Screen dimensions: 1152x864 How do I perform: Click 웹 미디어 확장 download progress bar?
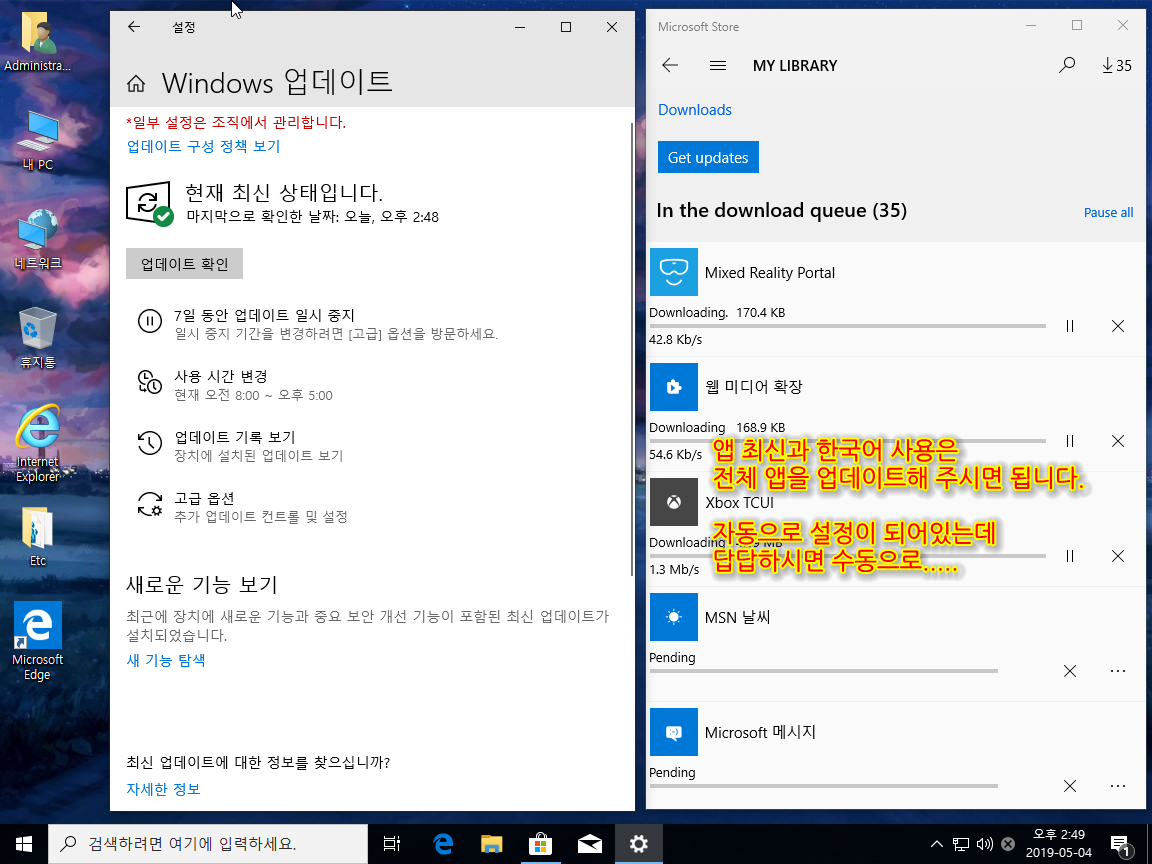(x=847, y=441)
